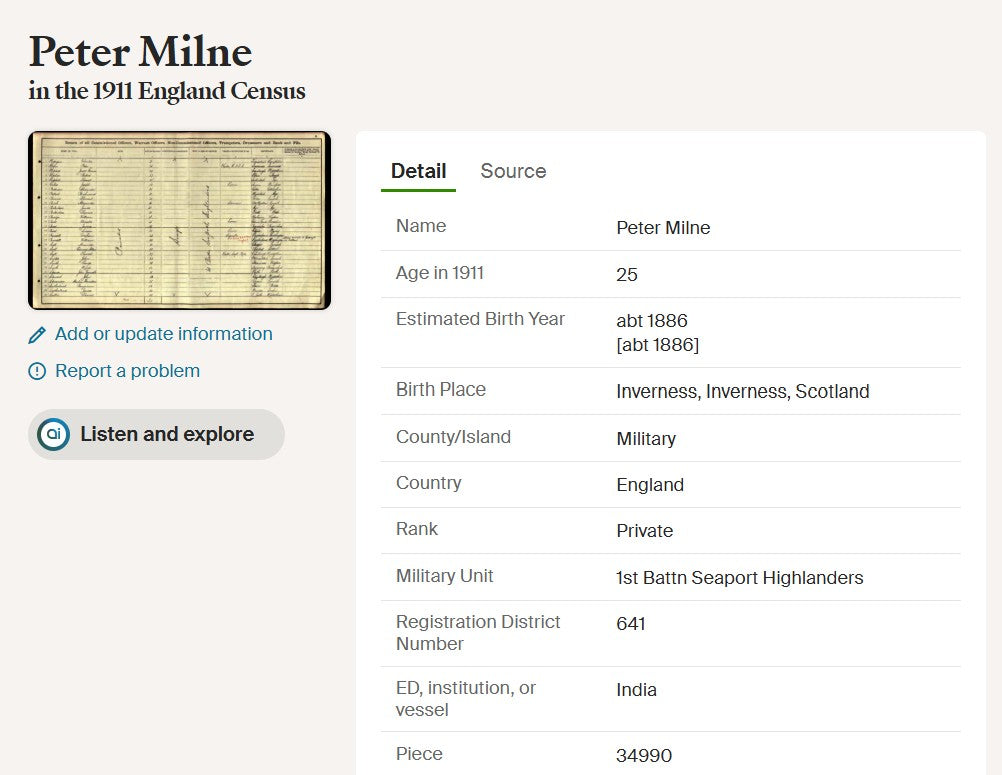
Task: Select the County/Island value Military
Action: coord(646,439)
